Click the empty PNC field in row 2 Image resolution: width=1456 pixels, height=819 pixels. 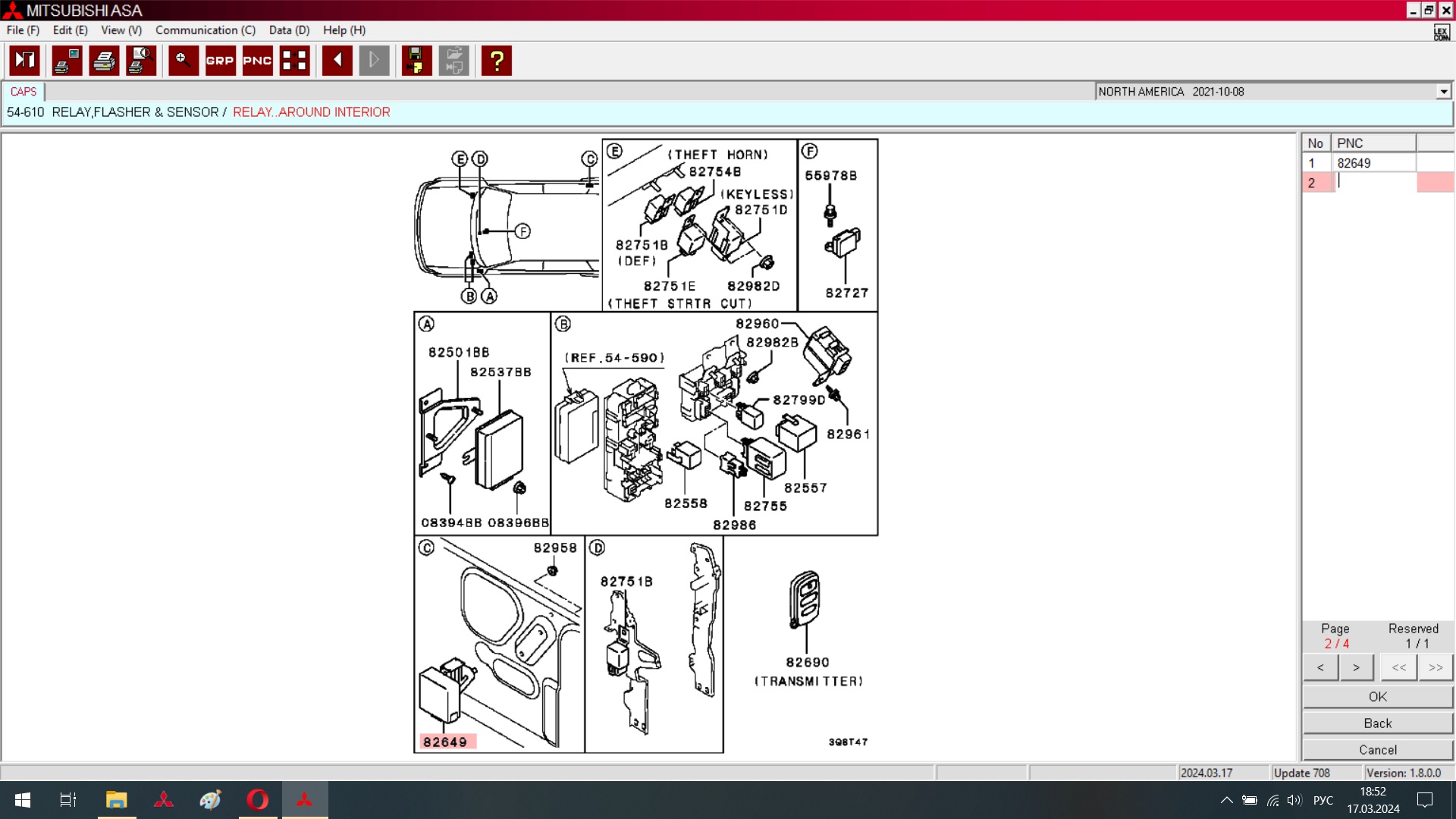click(1373, 183)
